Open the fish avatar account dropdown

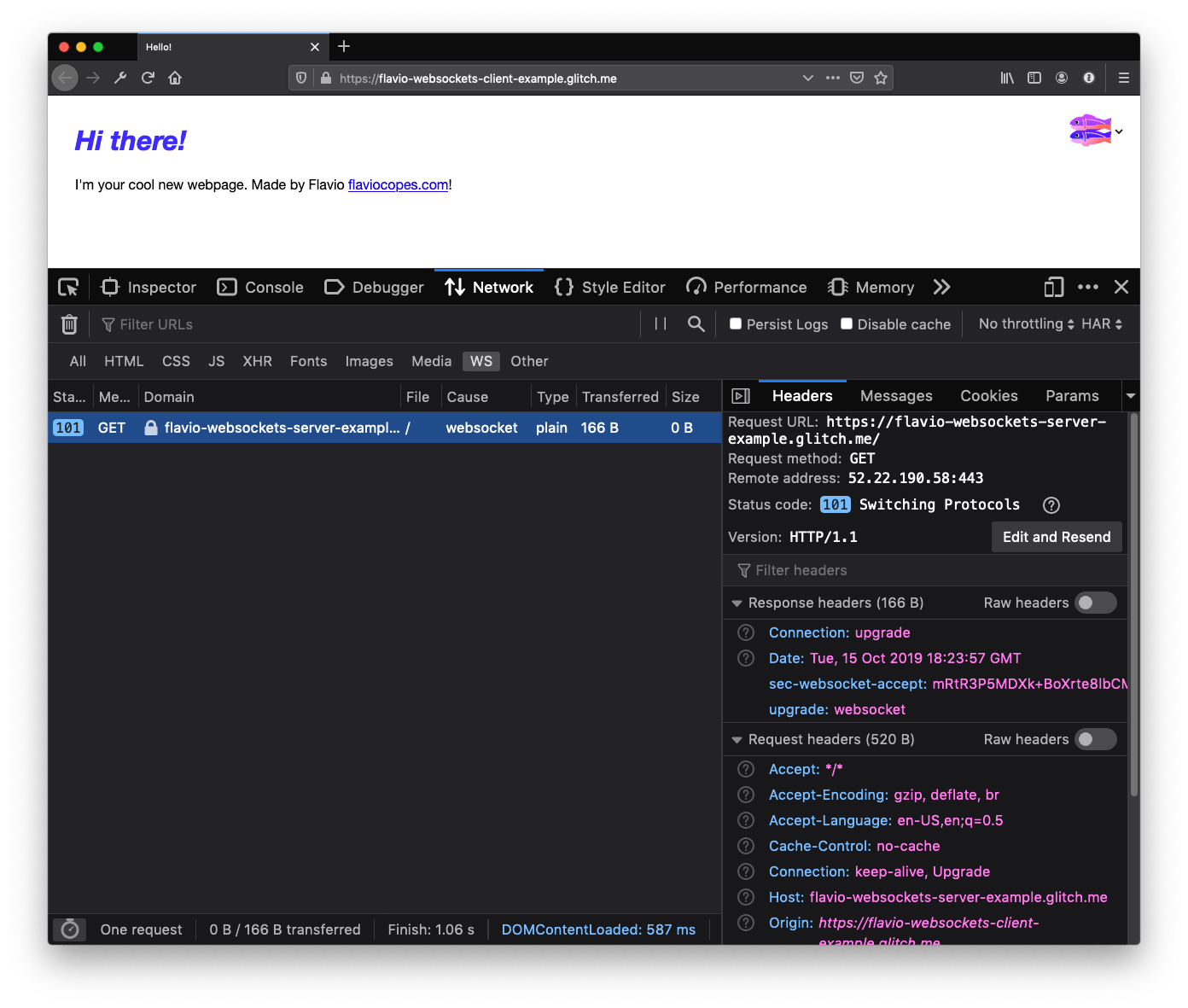pyautogui.click(x=1095, y=131)
